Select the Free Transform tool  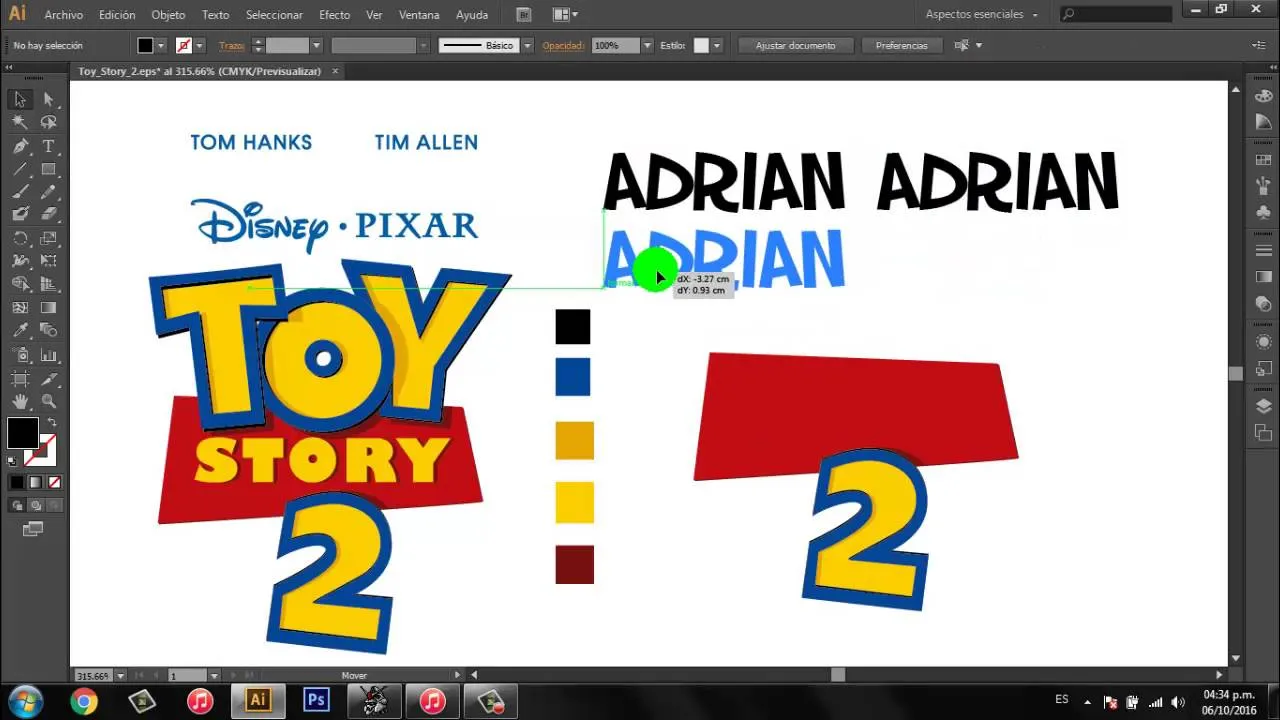point(48,261)
